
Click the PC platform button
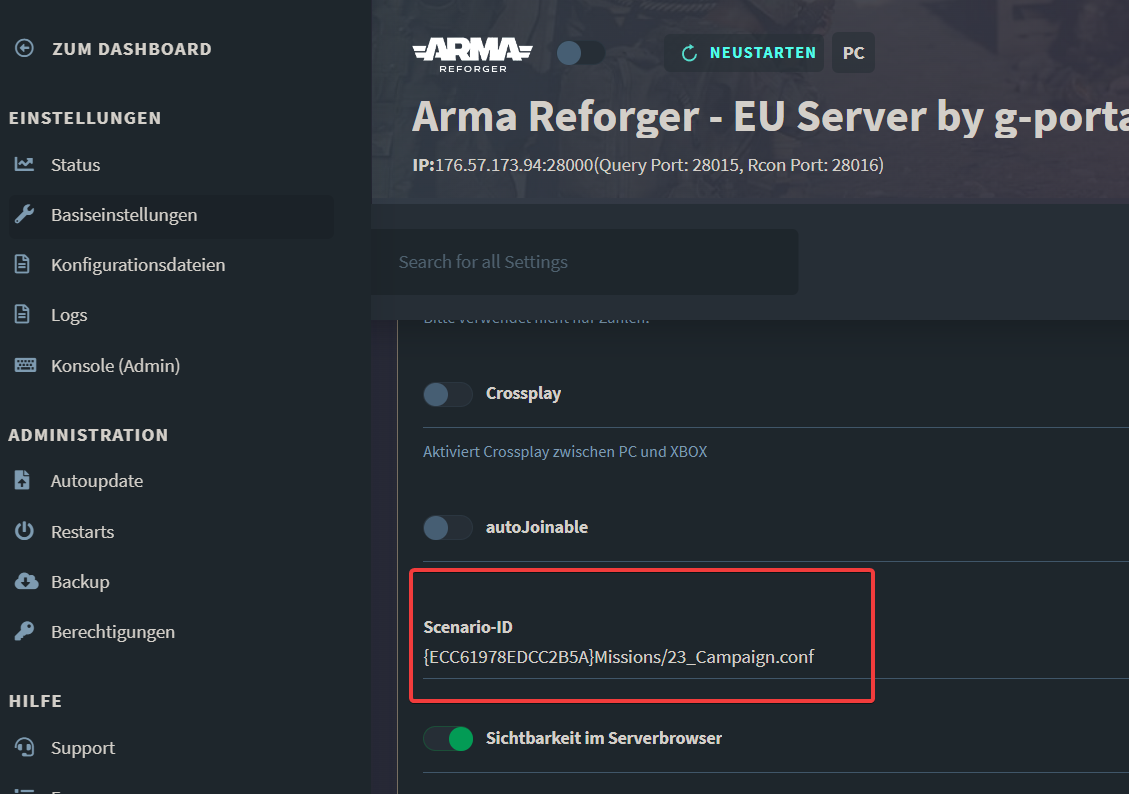[x=853, y=53]
